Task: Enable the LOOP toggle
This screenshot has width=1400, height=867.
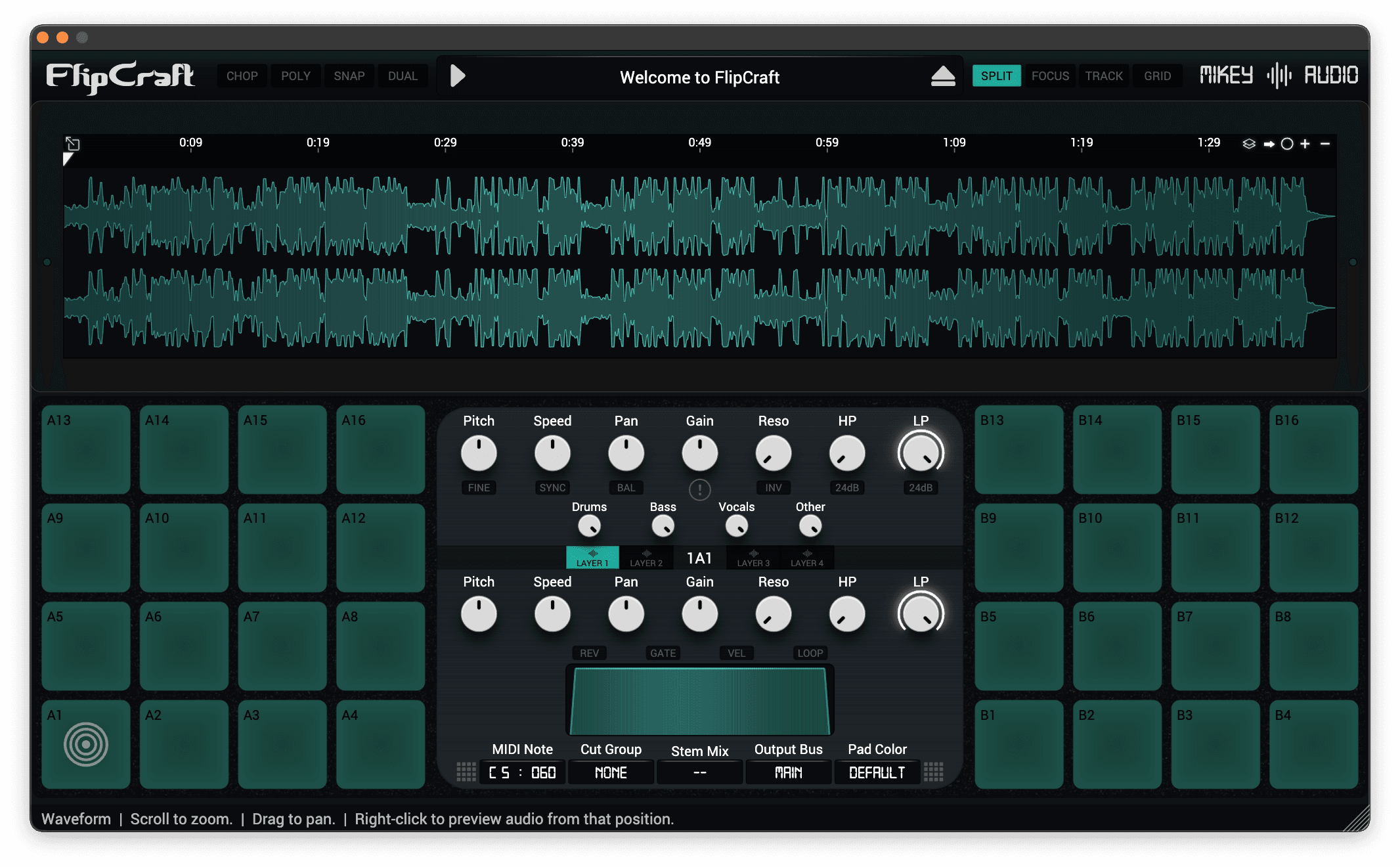Action: coord(810,653)
